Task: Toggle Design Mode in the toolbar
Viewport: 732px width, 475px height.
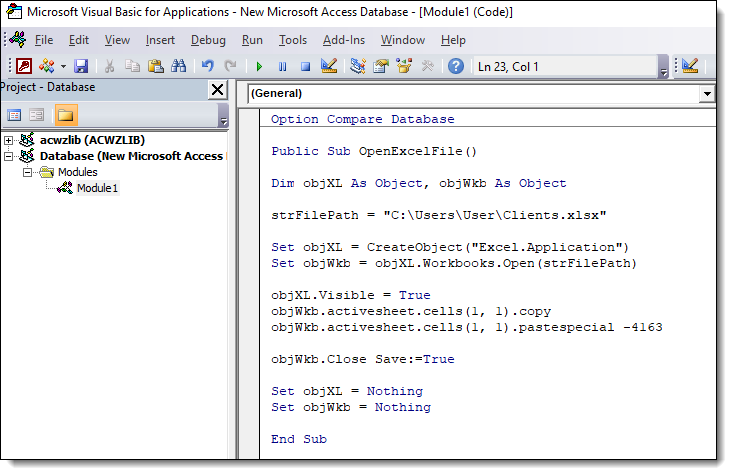Action: [x=328, y=66]
